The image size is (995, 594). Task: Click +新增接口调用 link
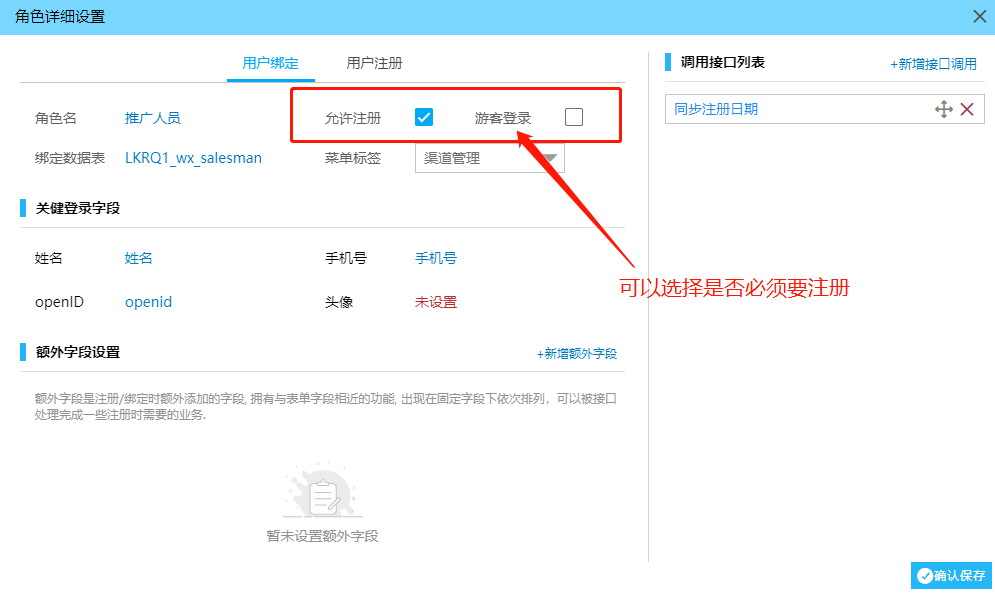click(x=933, y=64)
